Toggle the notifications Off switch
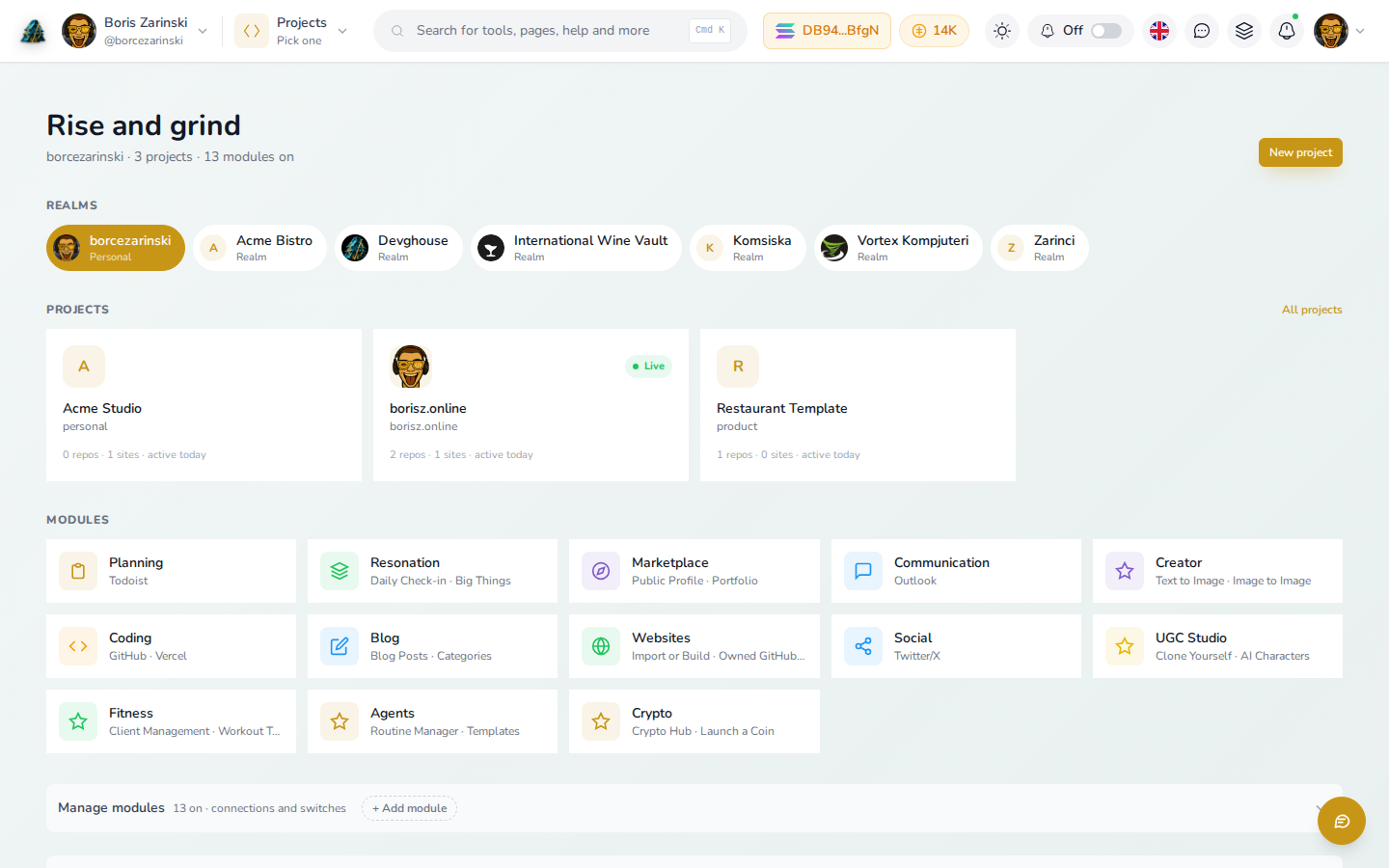Screen dimensions: 1389x868 click(x=1106, y=31)
